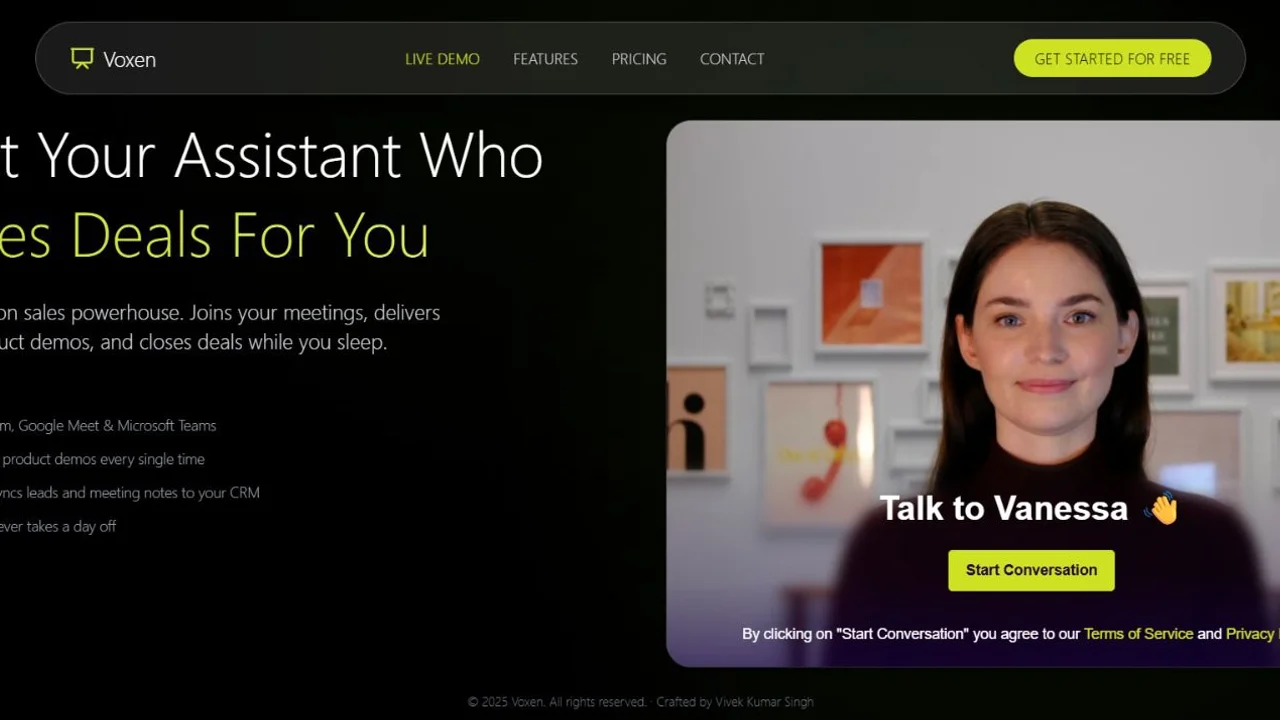Image resolution: width=1280 pixels, height=720 pixels.
Task: Click the Start Conversation button
Action: coord(1031,570)
